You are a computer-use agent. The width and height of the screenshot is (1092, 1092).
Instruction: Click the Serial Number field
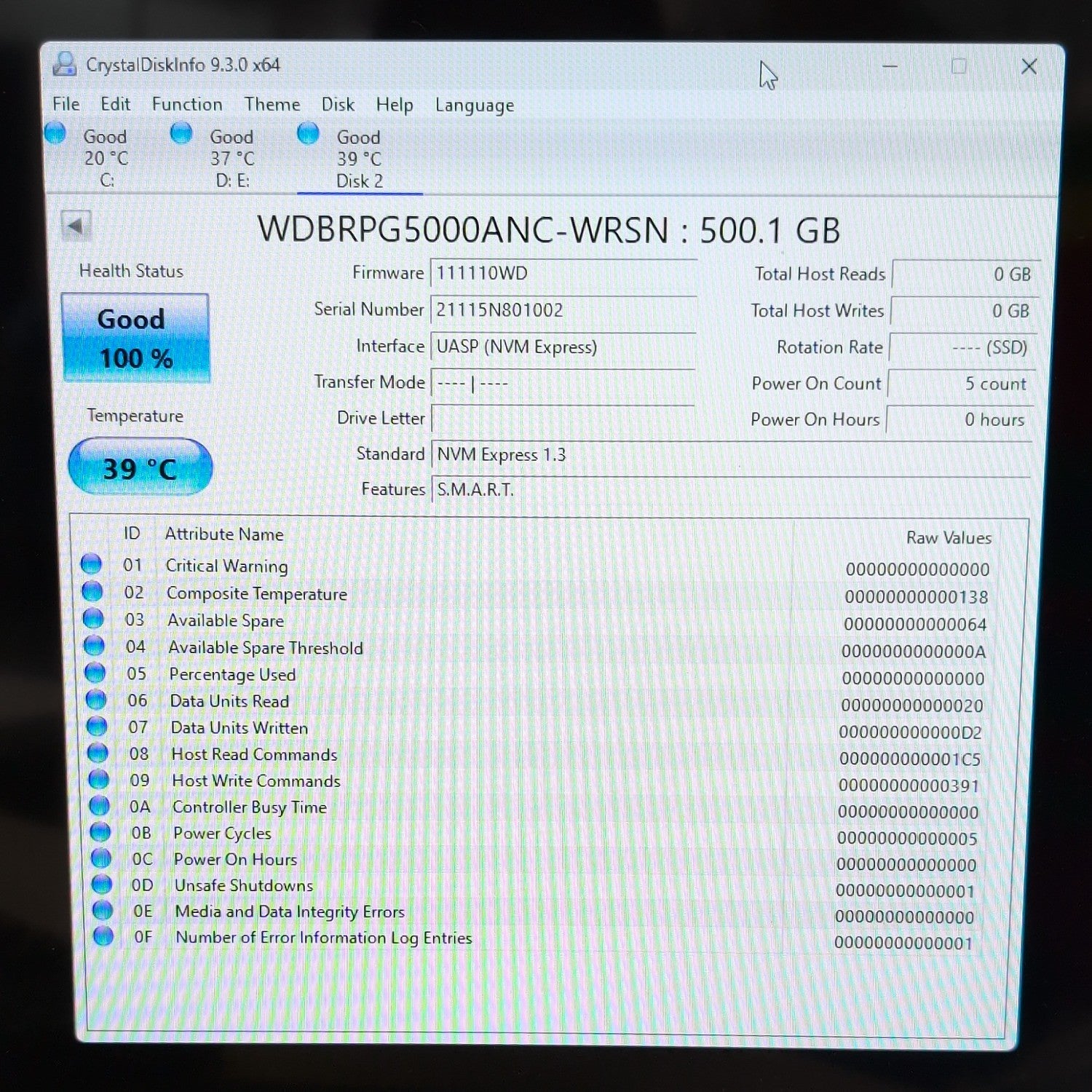tap(563, 310)
